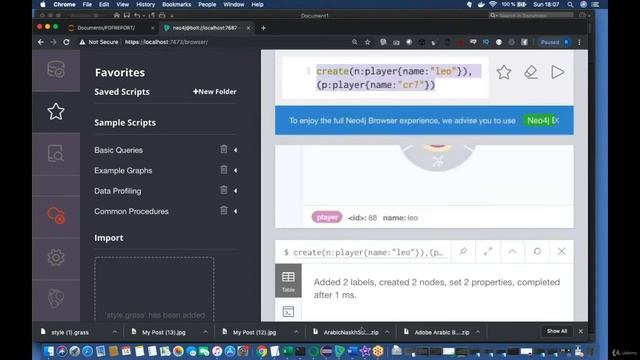
Task: Switch result to Code view icon
Action: click(x=288, y=312)
